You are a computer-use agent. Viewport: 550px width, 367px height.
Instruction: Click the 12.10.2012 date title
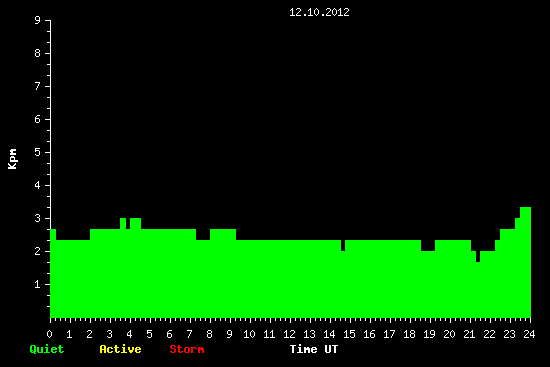(x=319, y=12)
